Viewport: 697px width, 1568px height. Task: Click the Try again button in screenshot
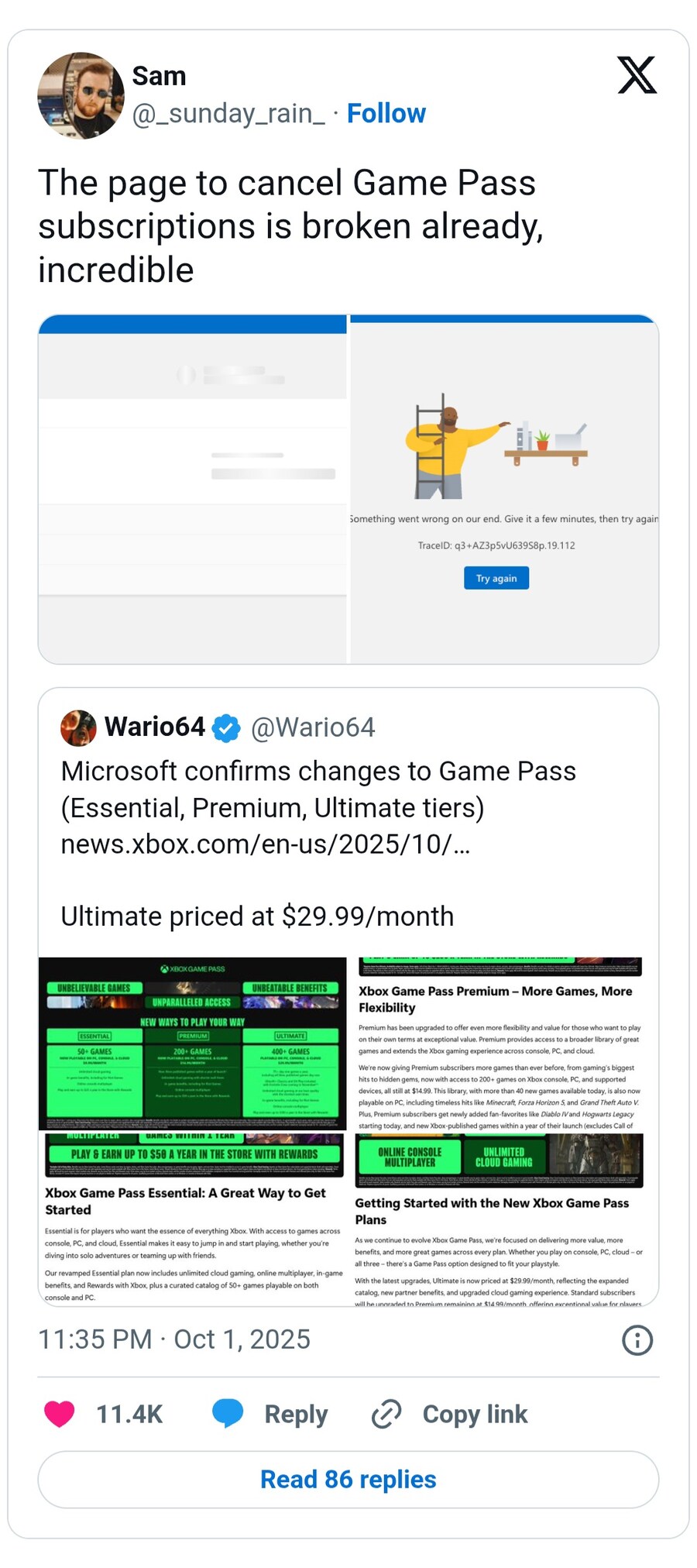point(496,578)
